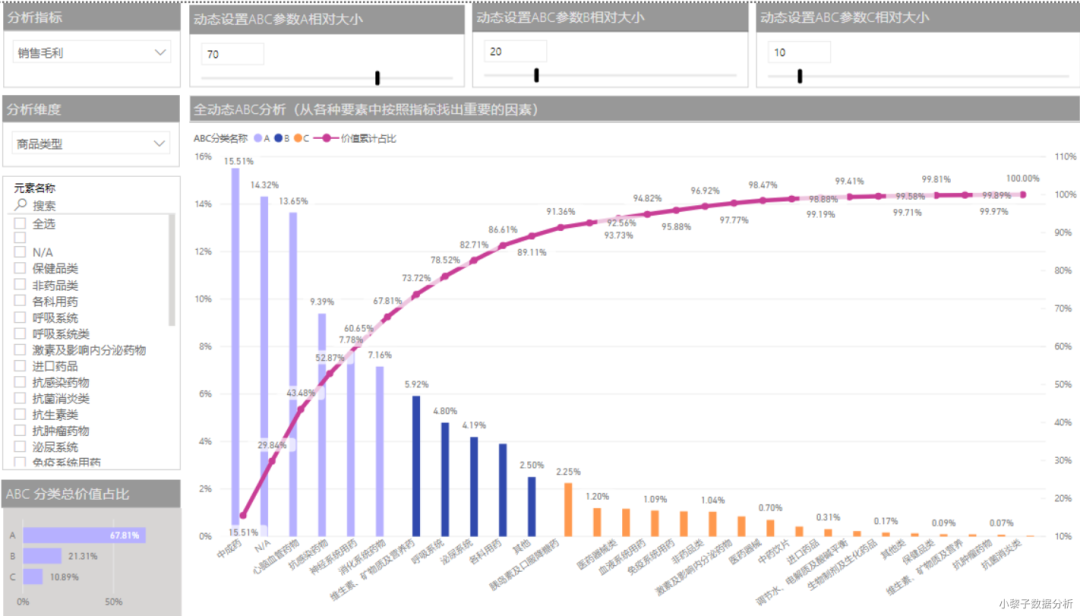
Task: Open the 销售毛利 analysis metric dropdown
Action: tap(92, 52)
